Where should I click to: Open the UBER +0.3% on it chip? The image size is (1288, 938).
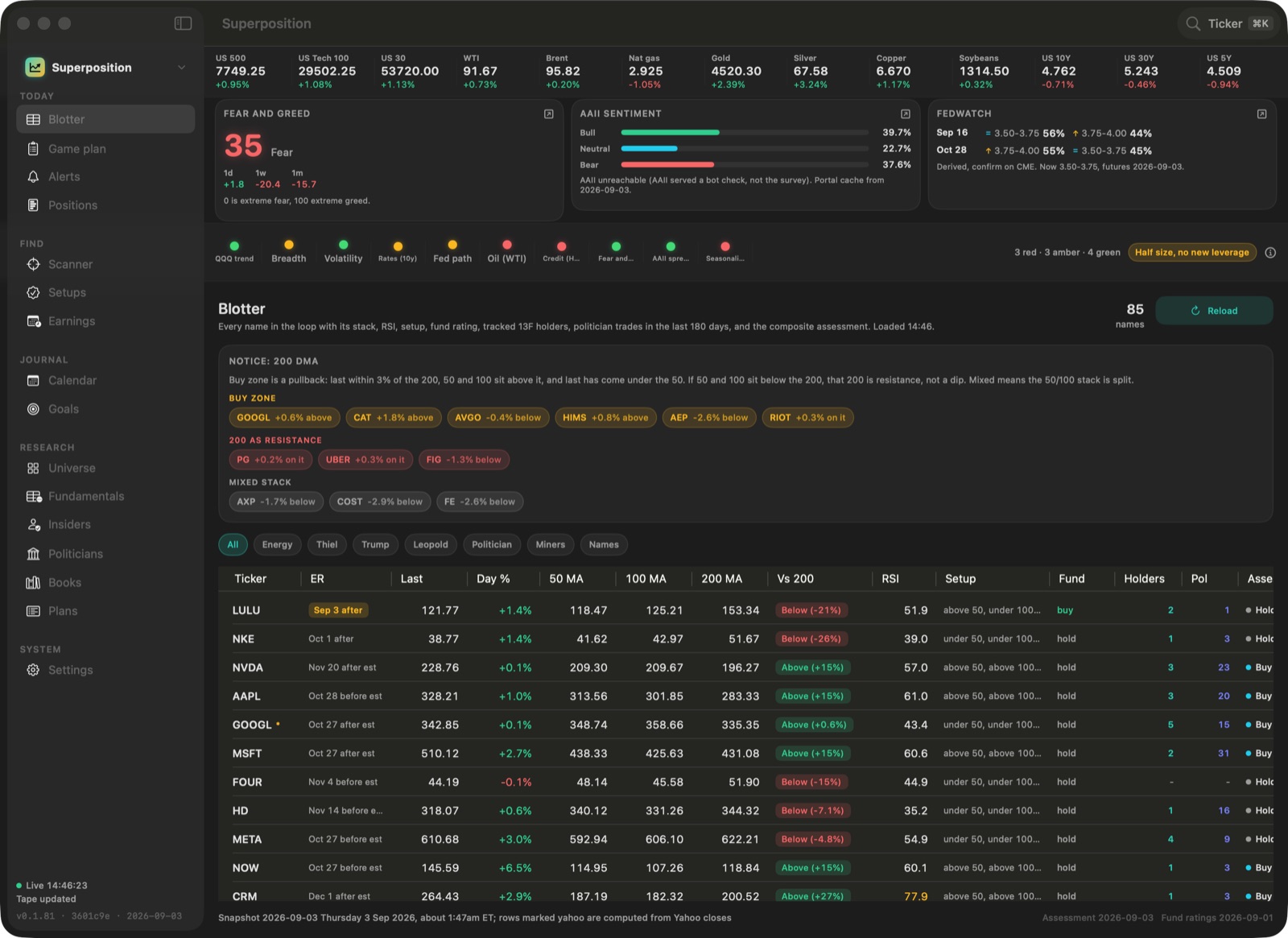point(365,460)
